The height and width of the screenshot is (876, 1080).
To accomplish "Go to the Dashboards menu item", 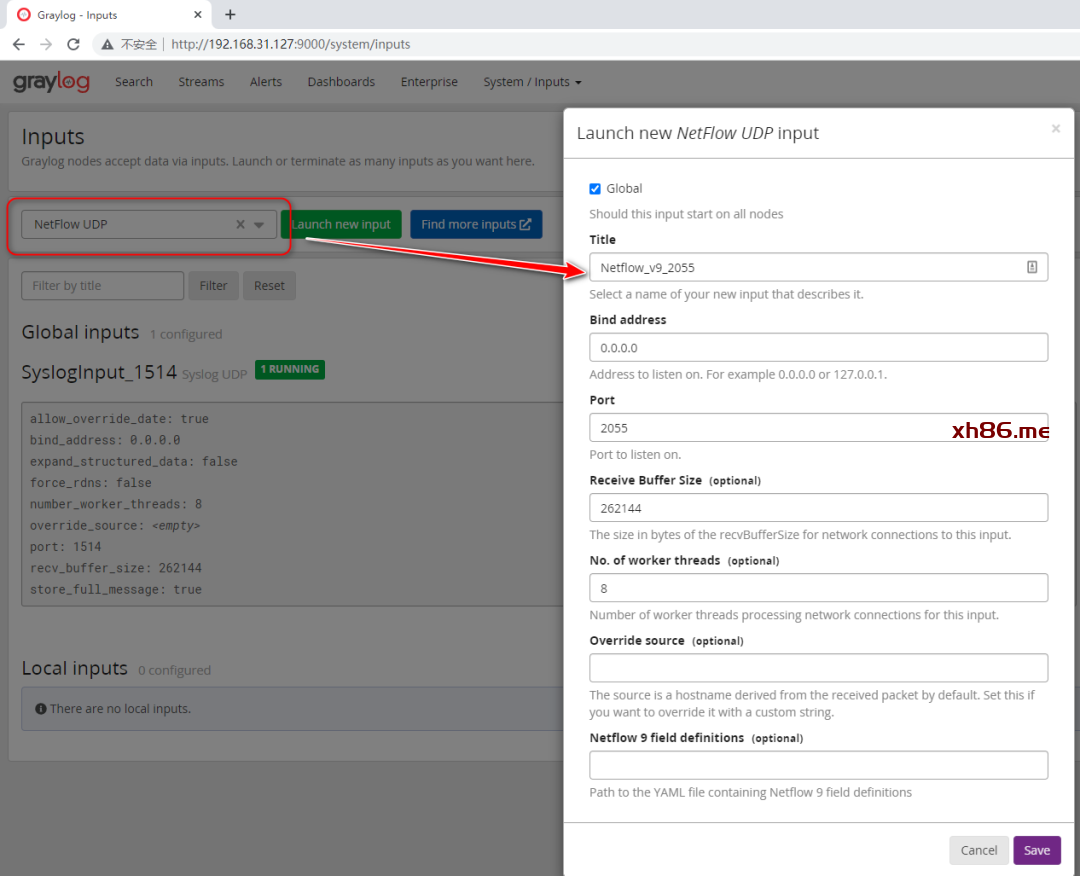I will pos(341,82).
